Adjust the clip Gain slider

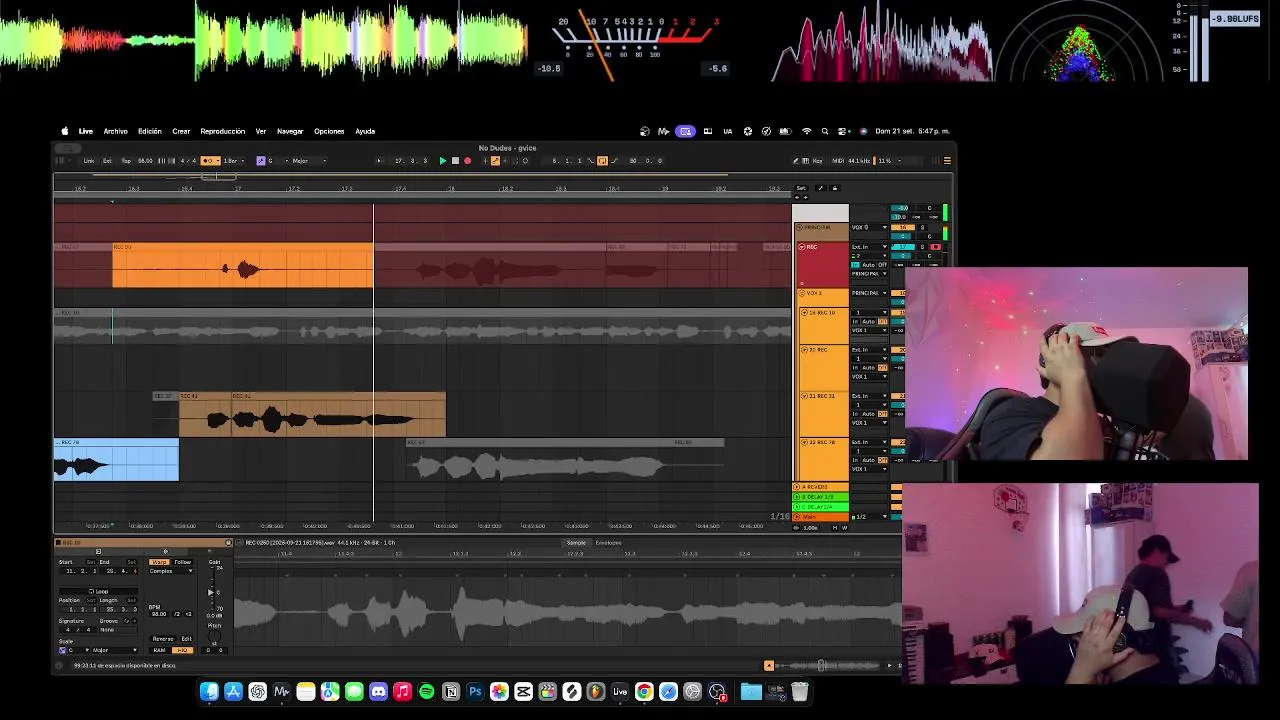point(211,592)
